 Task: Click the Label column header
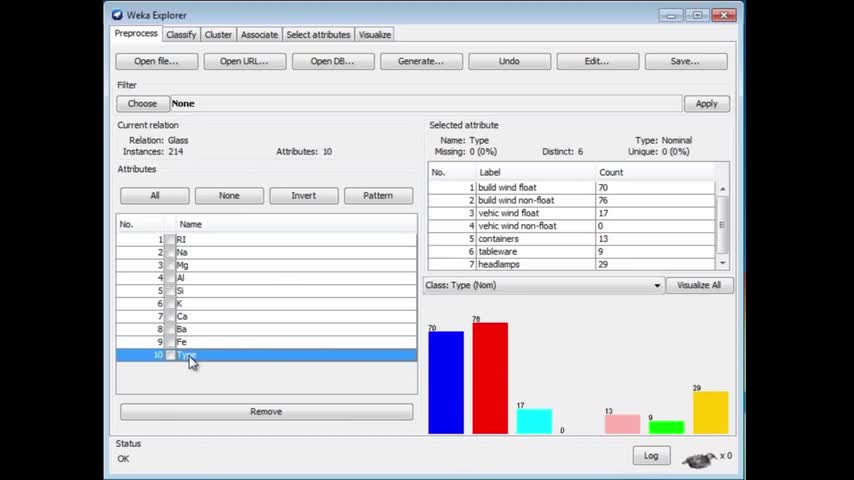tap(536, 172)
